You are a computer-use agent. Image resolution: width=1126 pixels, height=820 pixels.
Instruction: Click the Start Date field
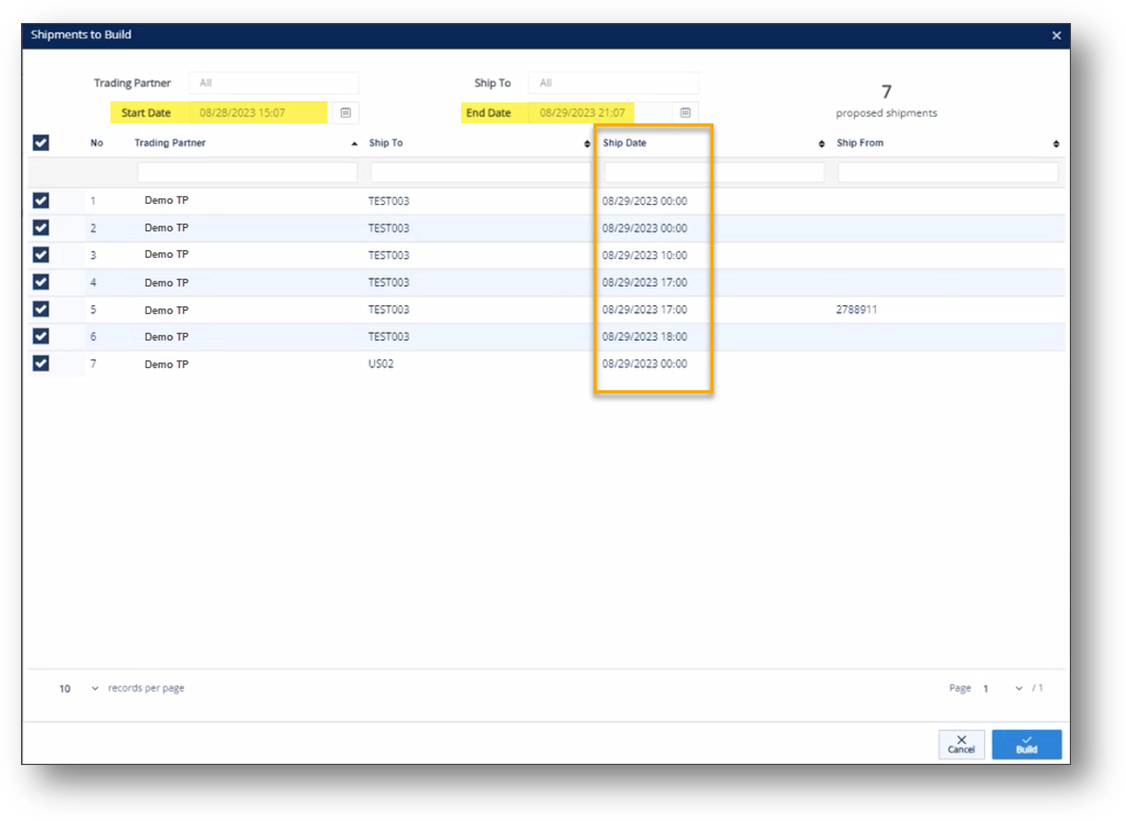(258, 113)
